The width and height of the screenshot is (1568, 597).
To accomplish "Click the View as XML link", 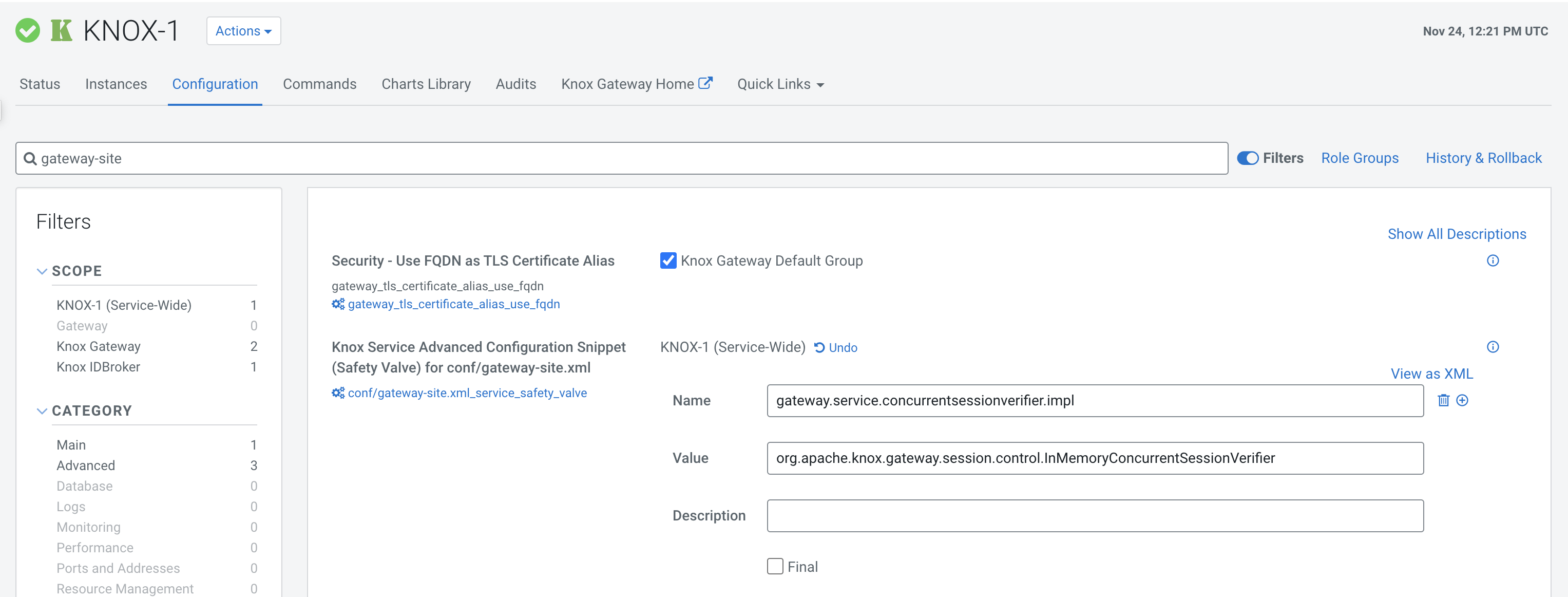I will pyautogui.click(x=1431, y=374).
